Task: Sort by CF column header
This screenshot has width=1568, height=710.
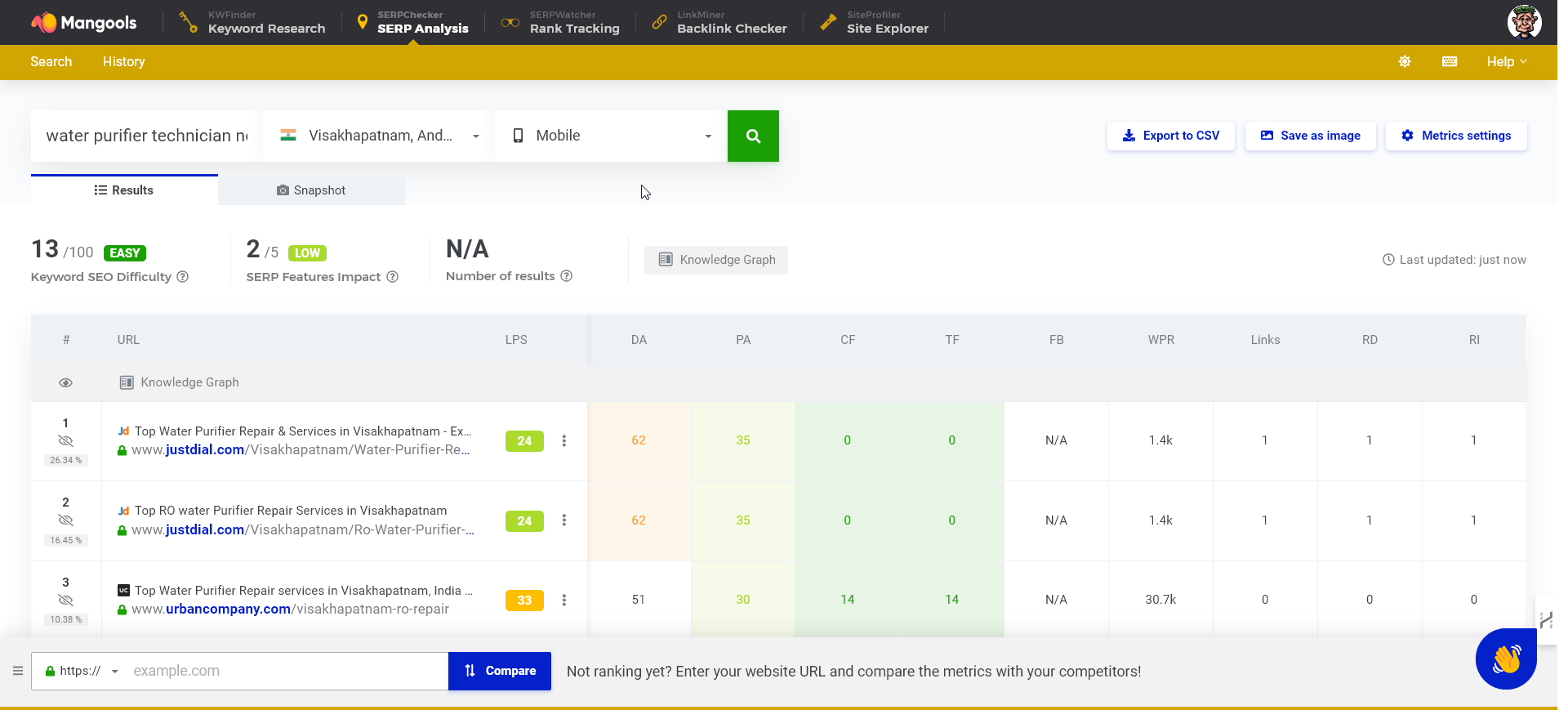Action: tap(848, 340)
